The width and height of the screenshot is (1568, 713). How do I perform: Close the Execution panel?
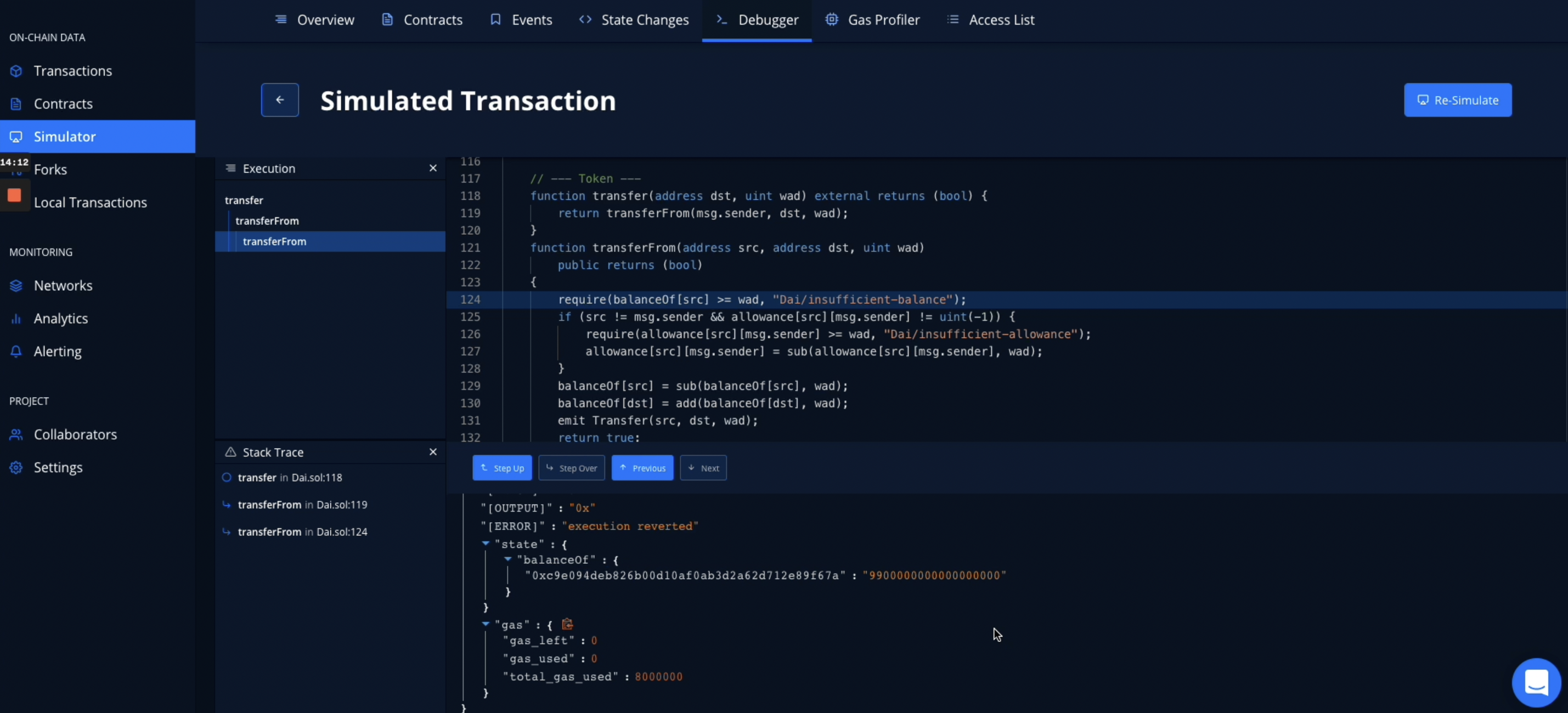click(433, 168)
